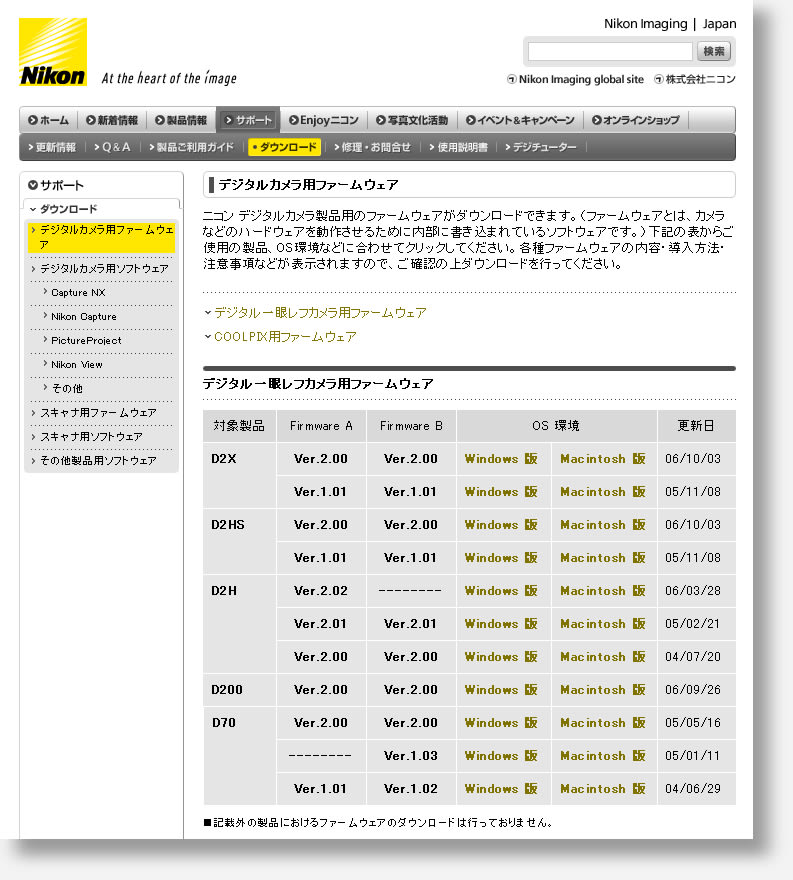Select デジタルカメラ用ファームウェア in sidebar
793x880 pixels.
tap(102, 237)
